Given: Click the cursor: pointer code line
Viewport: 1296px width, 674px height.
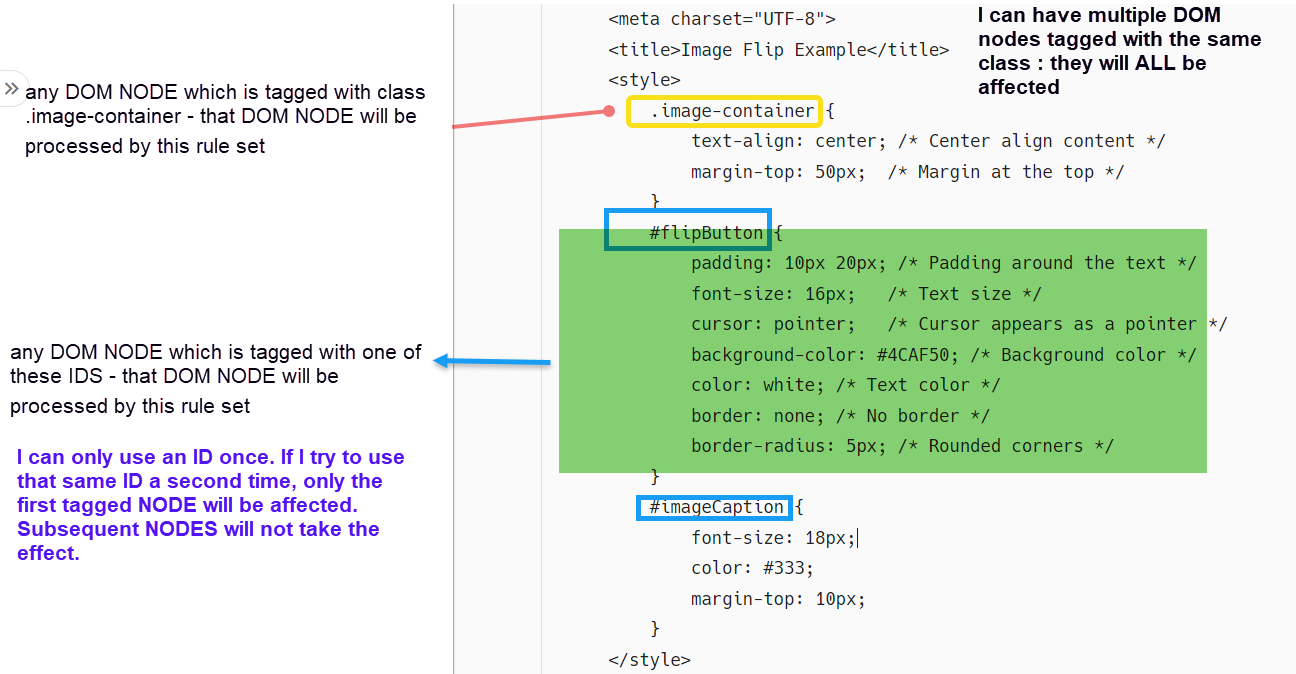Looking at the screenshot, I should (x=958, y=324).
